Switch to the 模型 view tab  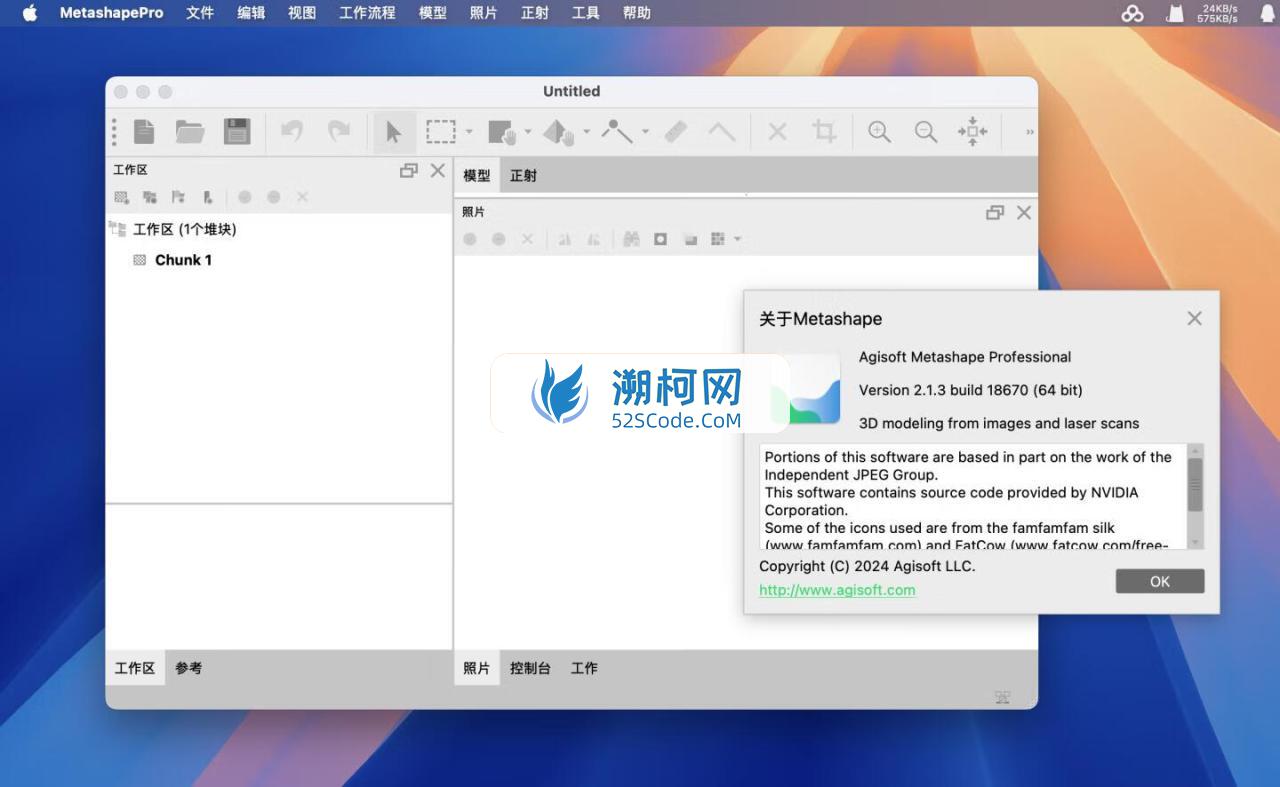[x=477, y=175]
